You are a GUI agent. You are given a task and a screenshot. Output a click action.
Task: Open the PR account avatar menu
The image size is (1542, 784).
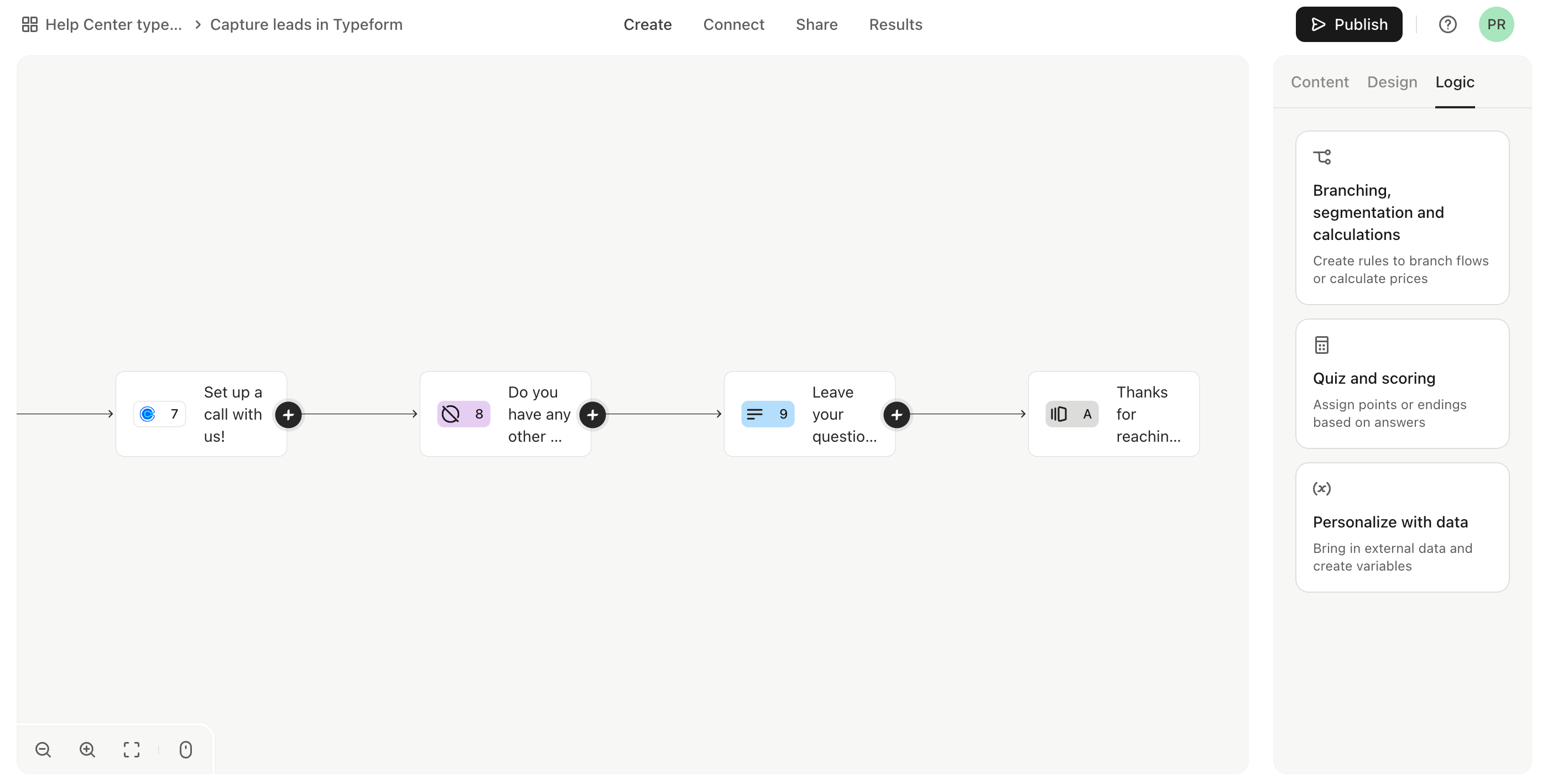(1496, 24)
